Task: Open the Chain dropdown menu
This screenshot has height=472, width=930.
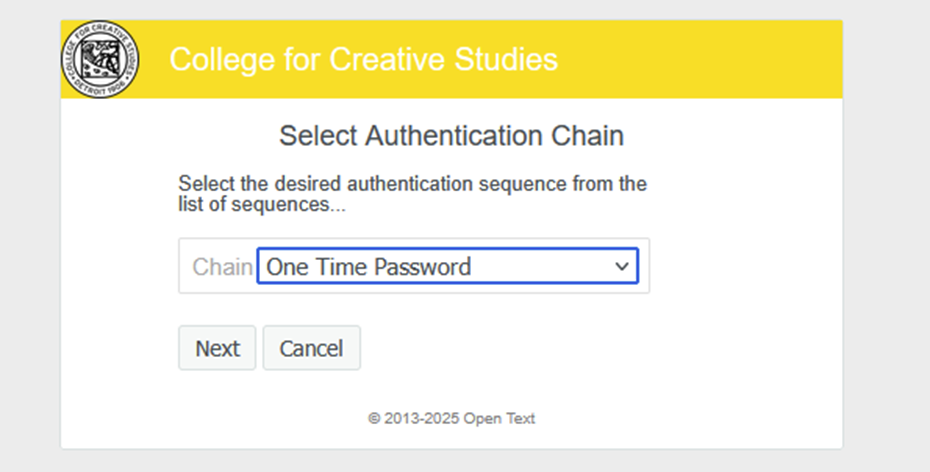Action: click(447, 267)
